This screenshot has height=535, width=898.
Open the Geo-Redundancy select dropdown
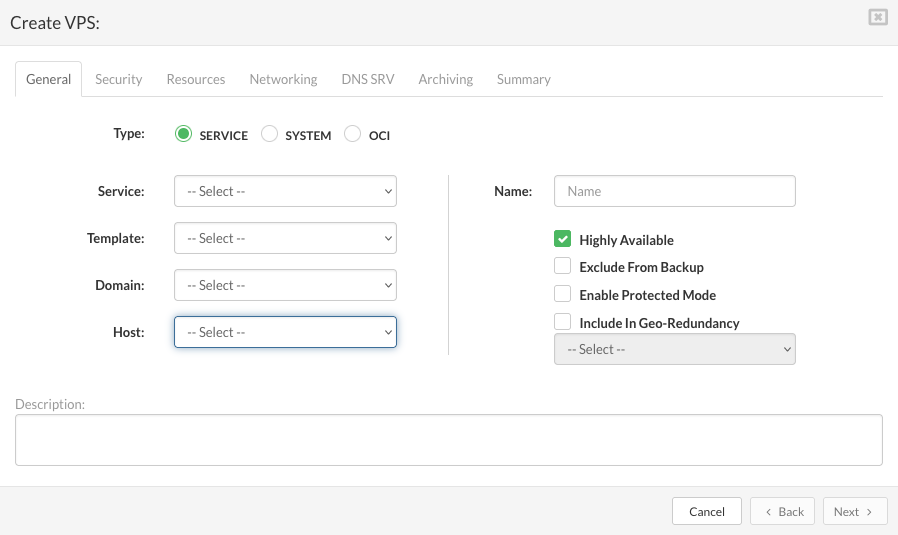coord(674,349)
